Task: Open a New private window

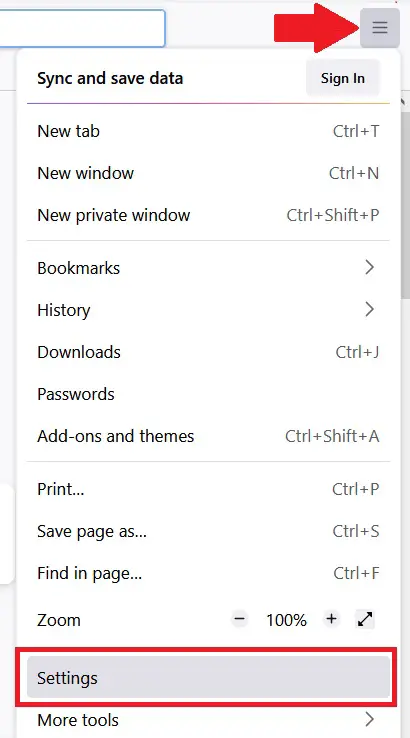Action: tap(209, 215)
